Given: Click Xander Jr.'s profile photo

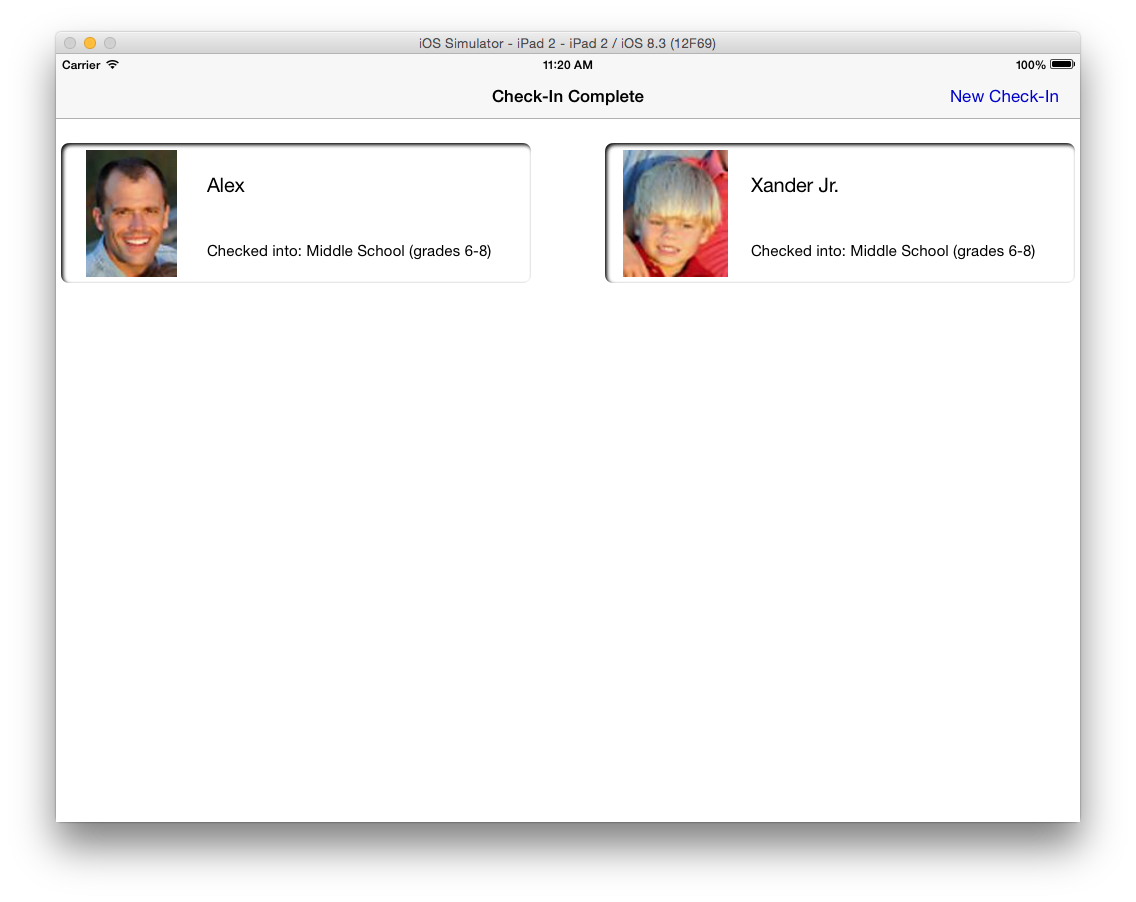Looking at the screenshot, I should 675,213.
